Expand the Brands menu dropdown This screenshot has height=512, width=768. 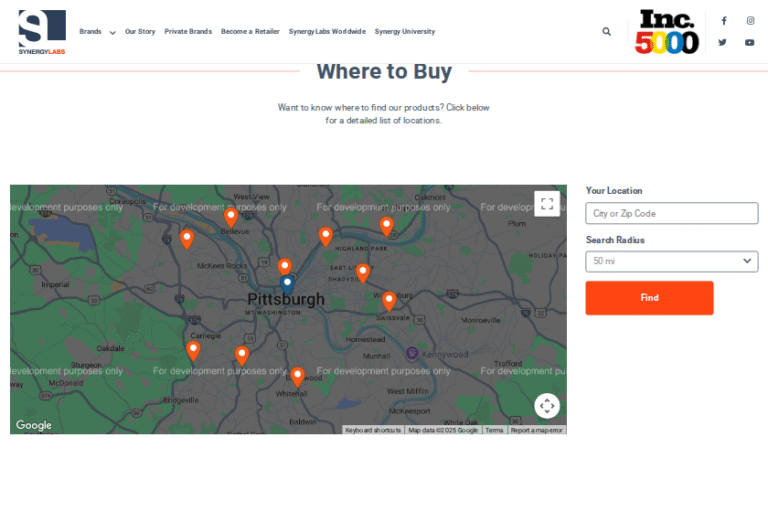point(97,32)
